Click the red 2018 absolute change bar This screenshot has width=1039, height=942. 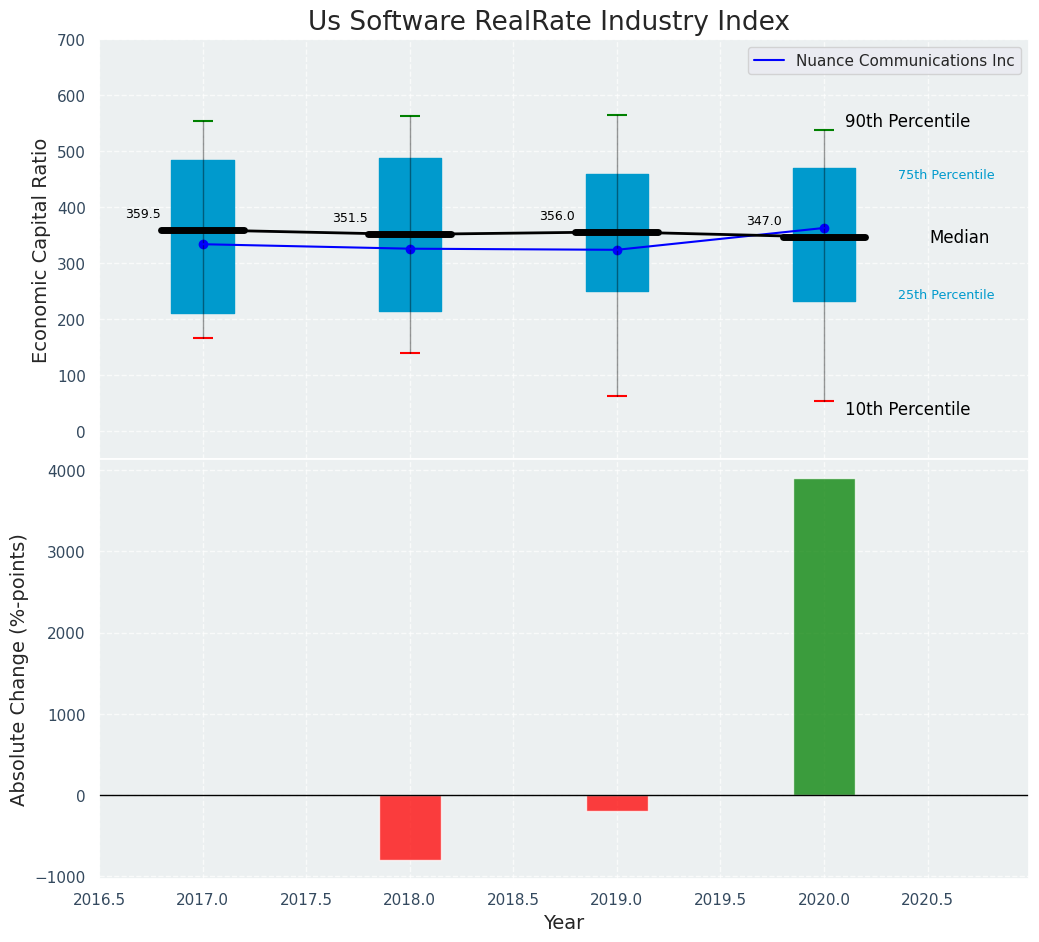click(410, 827)
